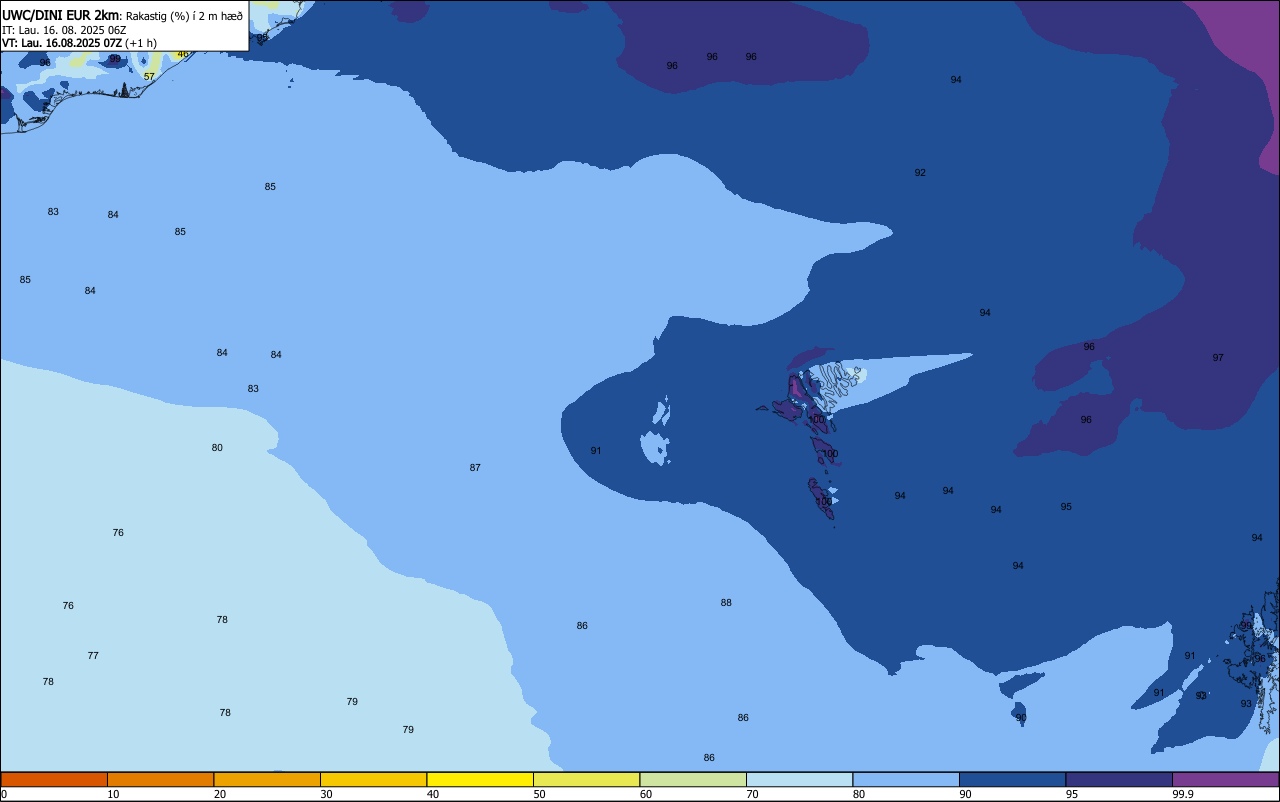Select the '20' tick label on color scale
The height and width of the screenshot is (802, 1280).
click(x=220, y=794)
